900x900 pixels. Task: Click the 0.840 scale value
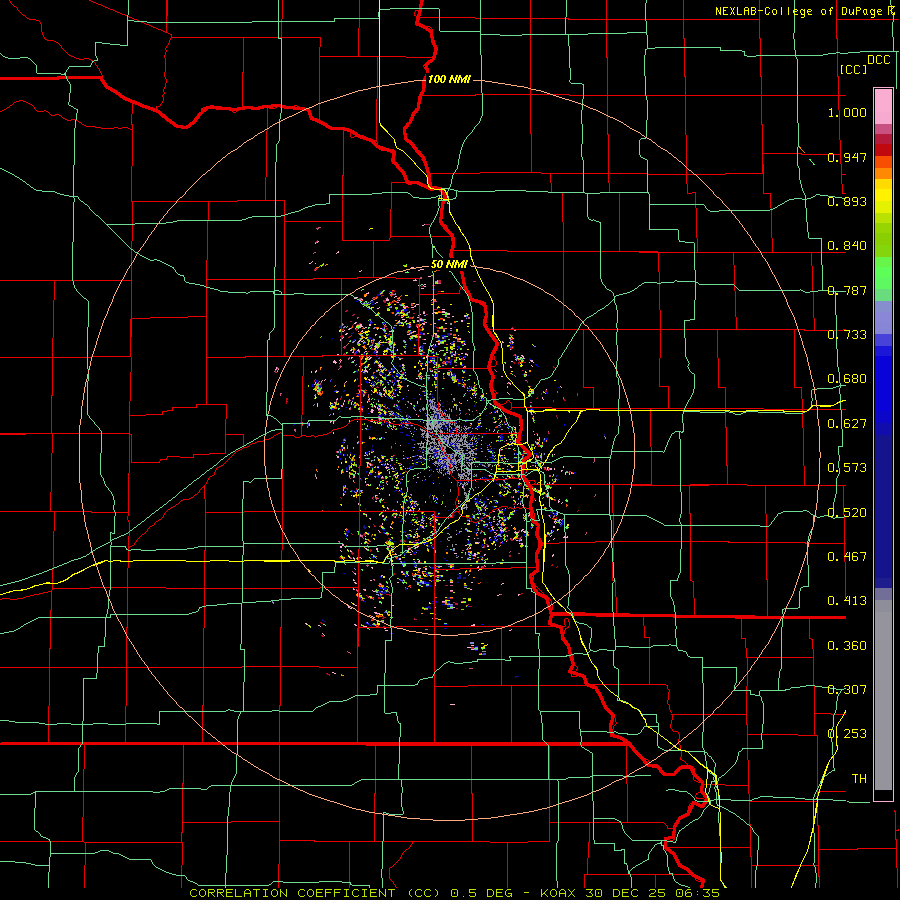tap(847, 246)
